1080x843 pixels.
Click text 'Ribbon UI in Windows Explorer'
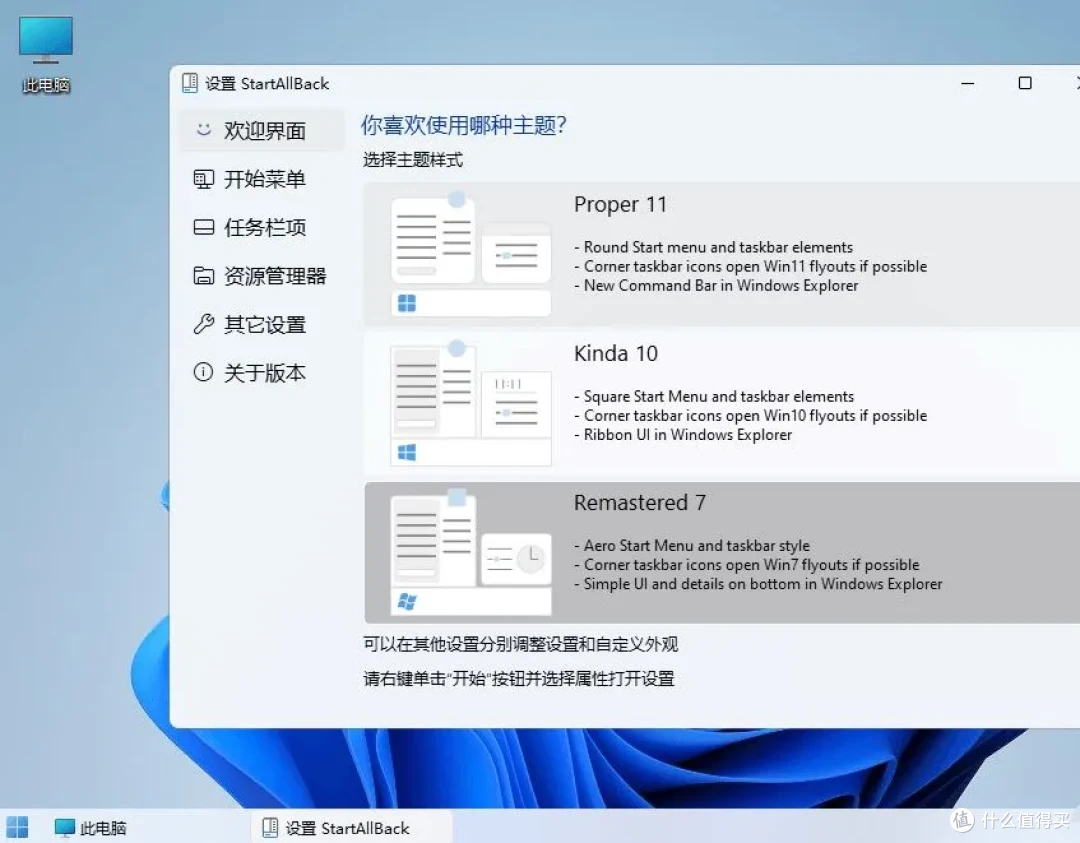pyautogui.click(x=688, y=435)
